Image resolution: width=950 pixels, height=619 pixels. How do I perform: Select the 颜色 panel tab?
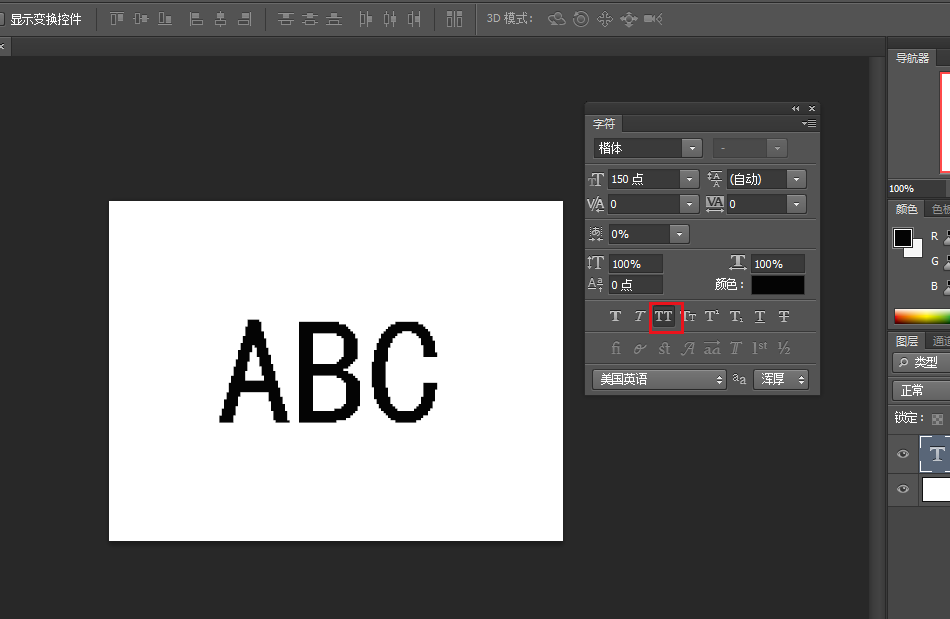coord(906,210)
